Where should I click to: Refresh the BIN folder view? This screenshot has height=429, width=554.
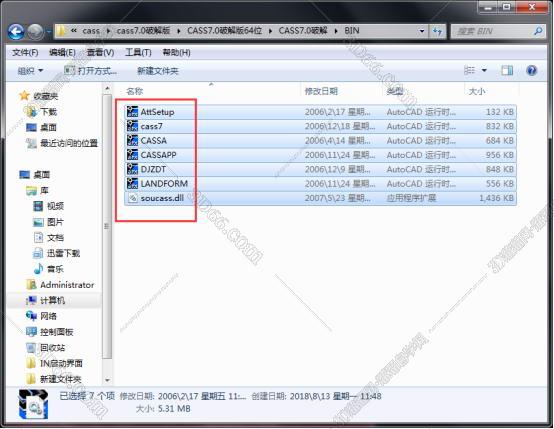tap(437, 31)
